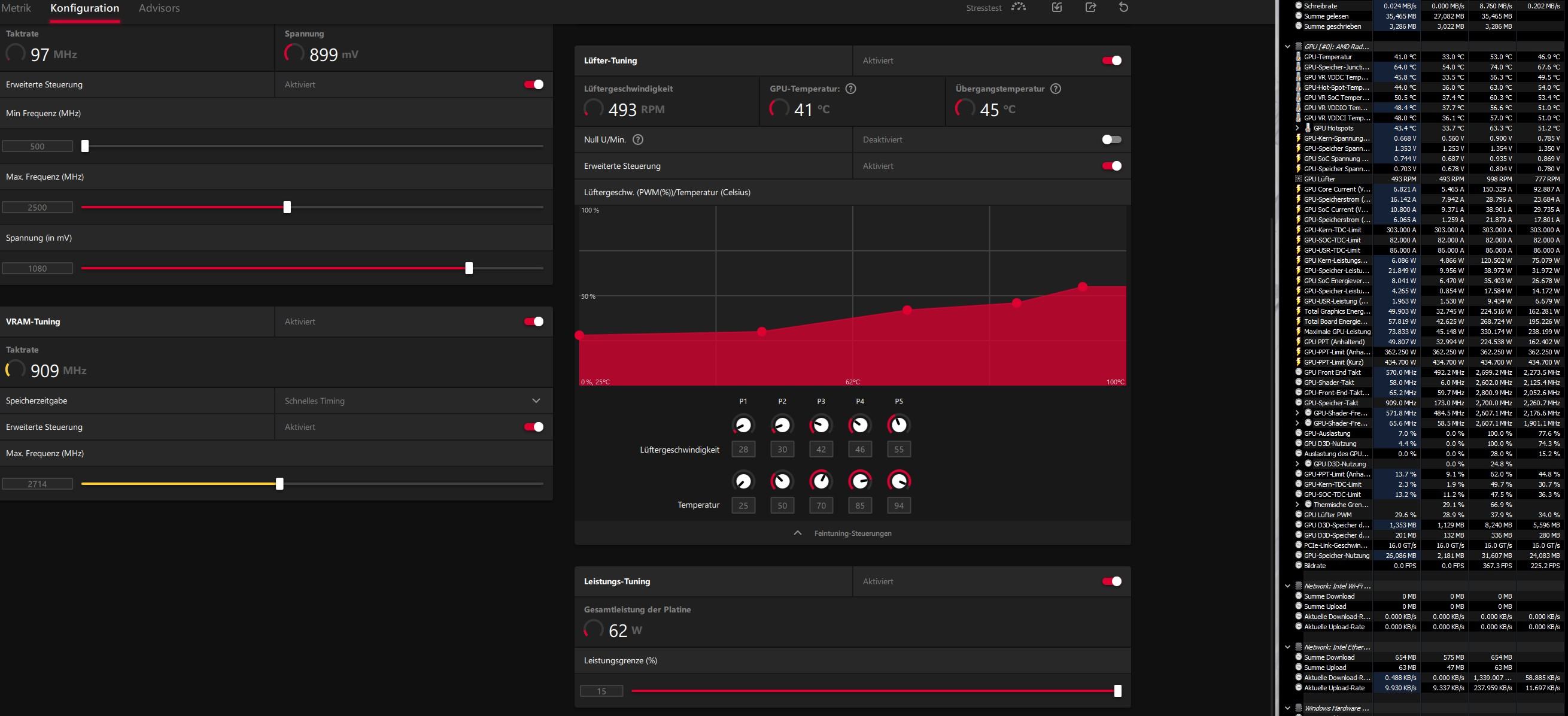Click the Stresstest gauge icon
Image resolution: width=1568 pixels, height=716 pixels.
coord(1019,7)
